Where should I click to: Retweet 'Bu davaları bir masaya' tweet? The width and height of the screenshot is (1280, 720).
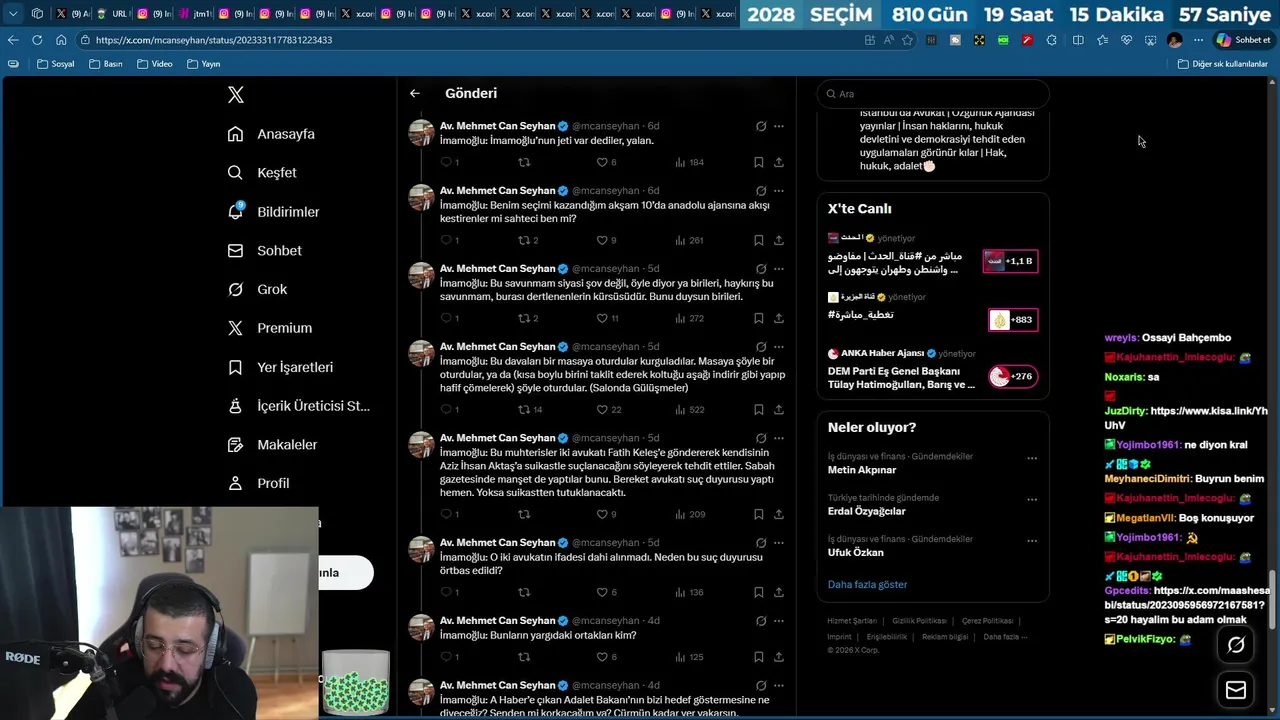pos(524,409)
